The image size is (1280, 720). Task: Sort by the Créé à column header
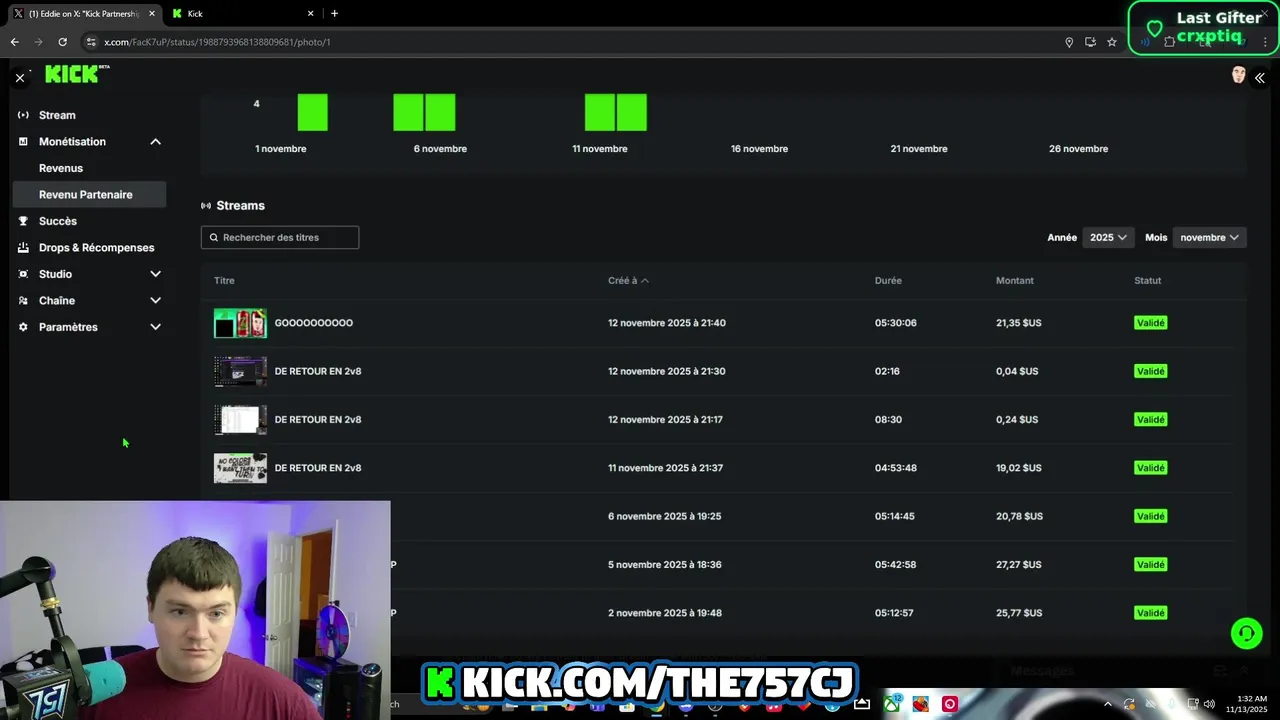[628, 280]
